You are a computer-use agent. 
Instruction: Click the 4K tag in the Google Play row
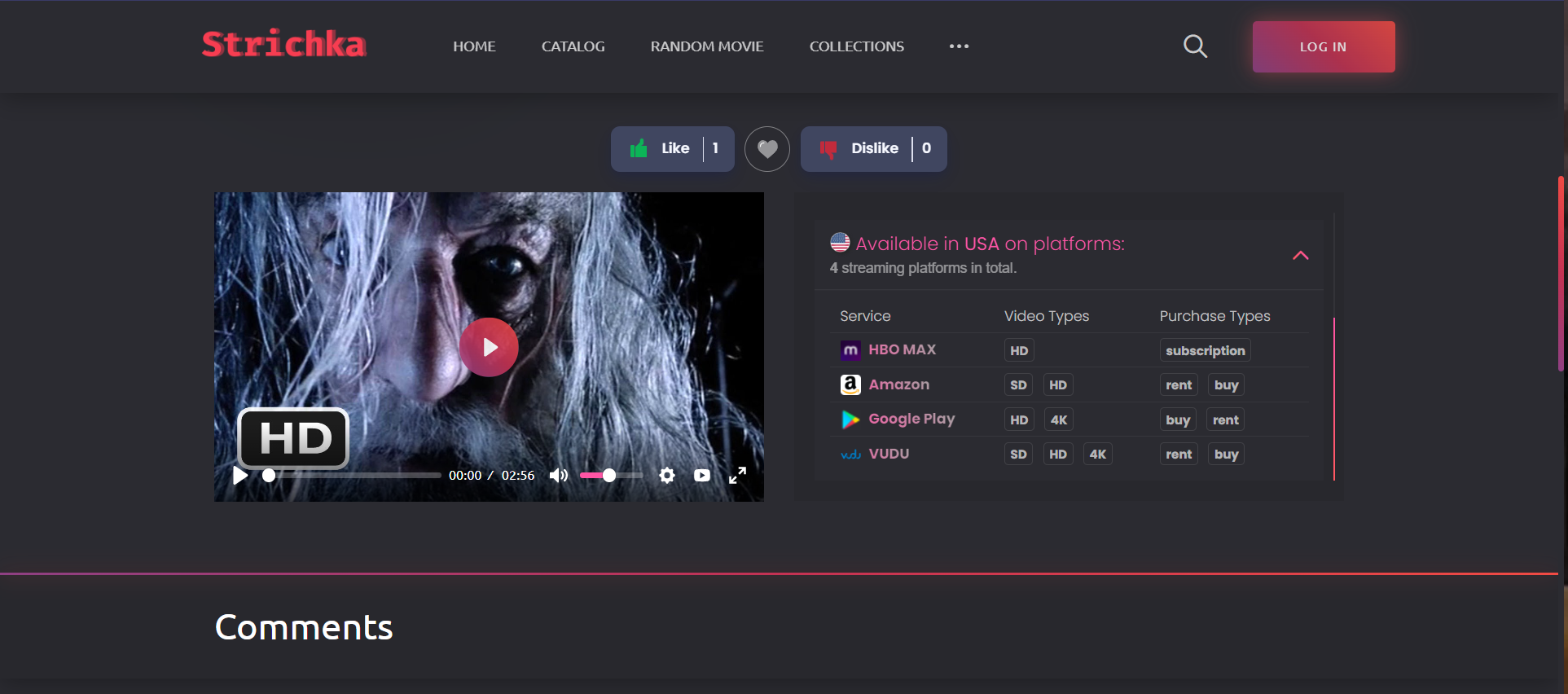(x=1059, y=419)
